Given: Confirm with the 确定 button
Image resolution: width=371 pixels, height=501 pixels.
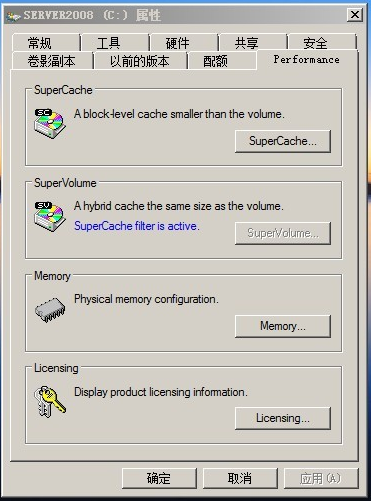Looking at the screenshot, I should click(159, 478).
